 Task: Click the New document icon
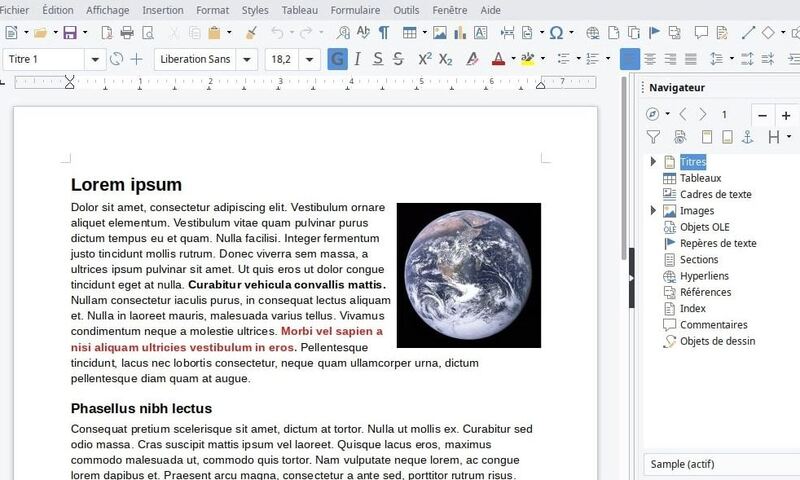(11, 33)
